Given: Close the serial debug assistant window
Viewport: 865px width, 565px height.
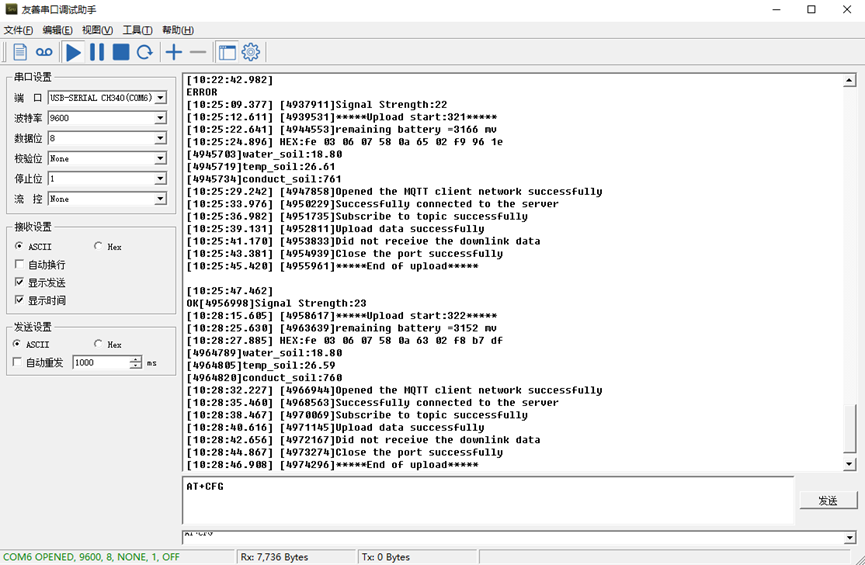Looking at the screenshot, I should pos(847,9).
